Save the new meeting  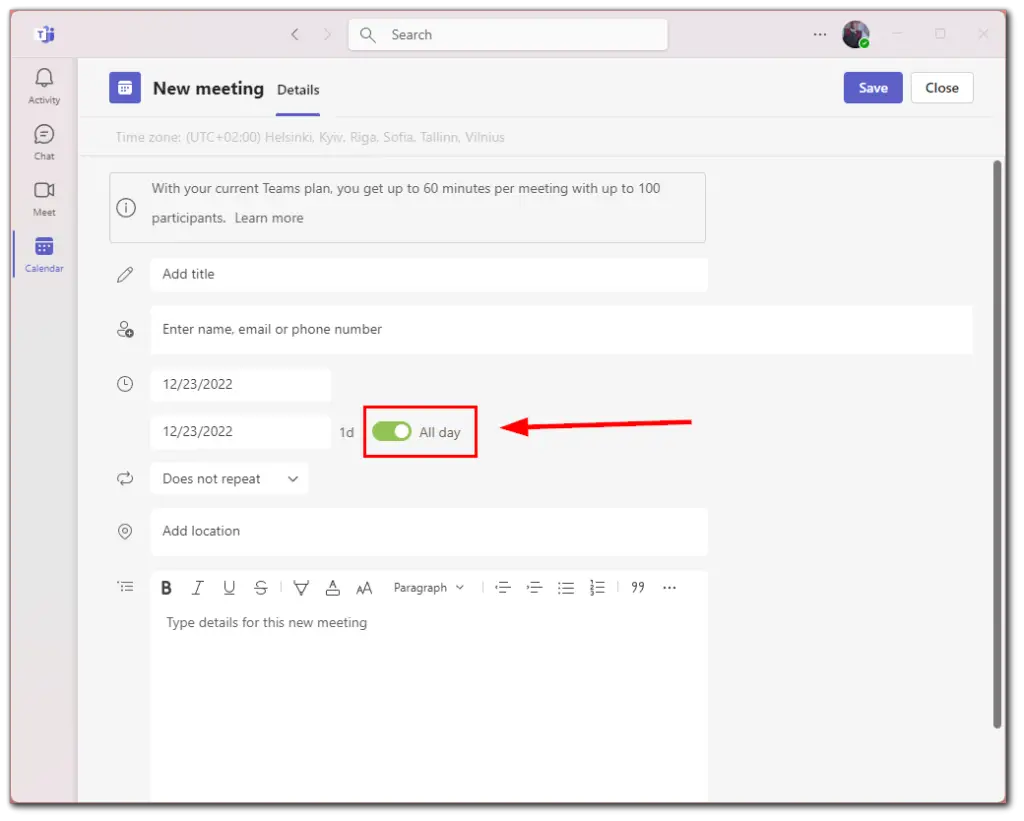[872, 88]
